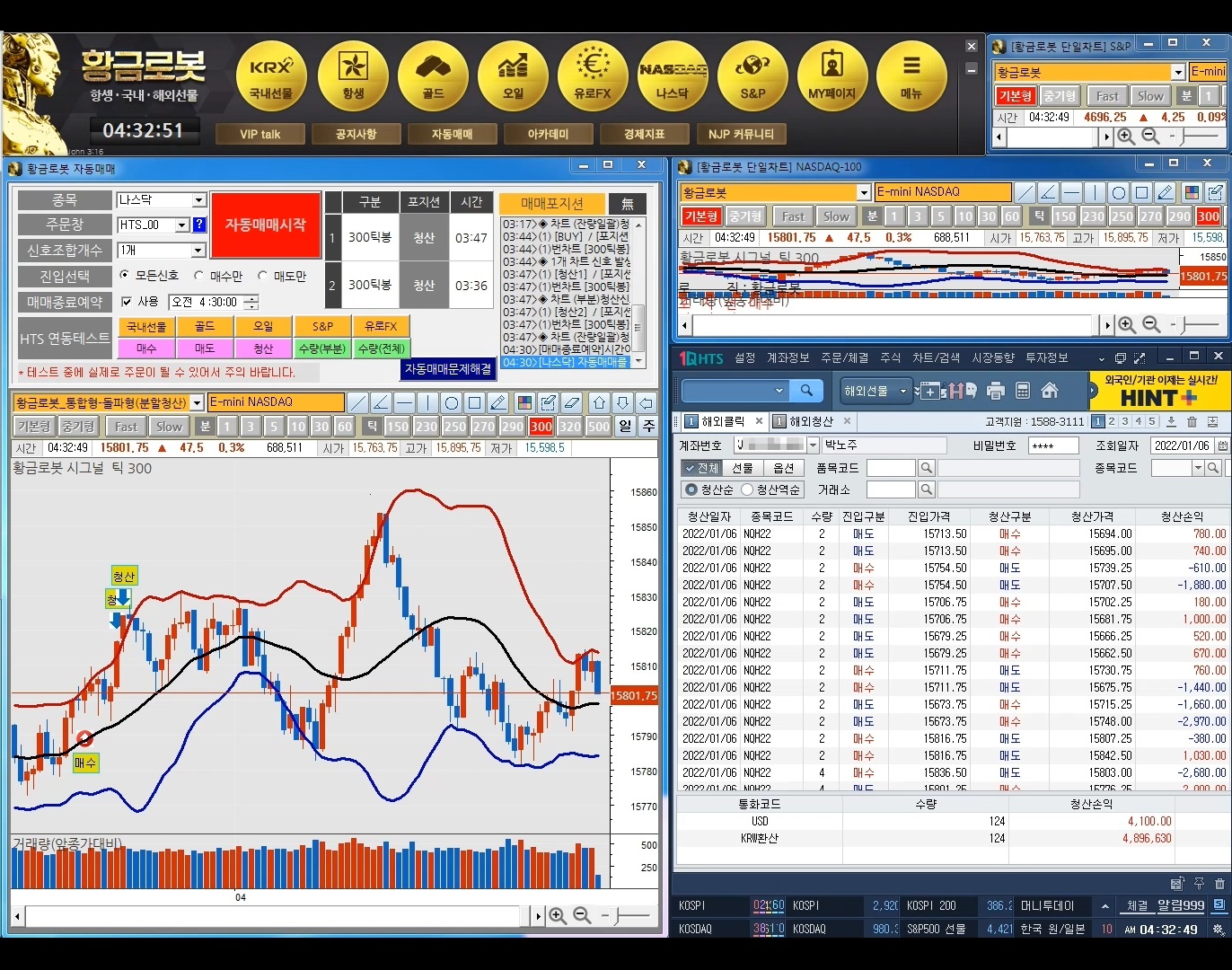Select diagonal line drawing tool in bottom chart

coord(357,402)
